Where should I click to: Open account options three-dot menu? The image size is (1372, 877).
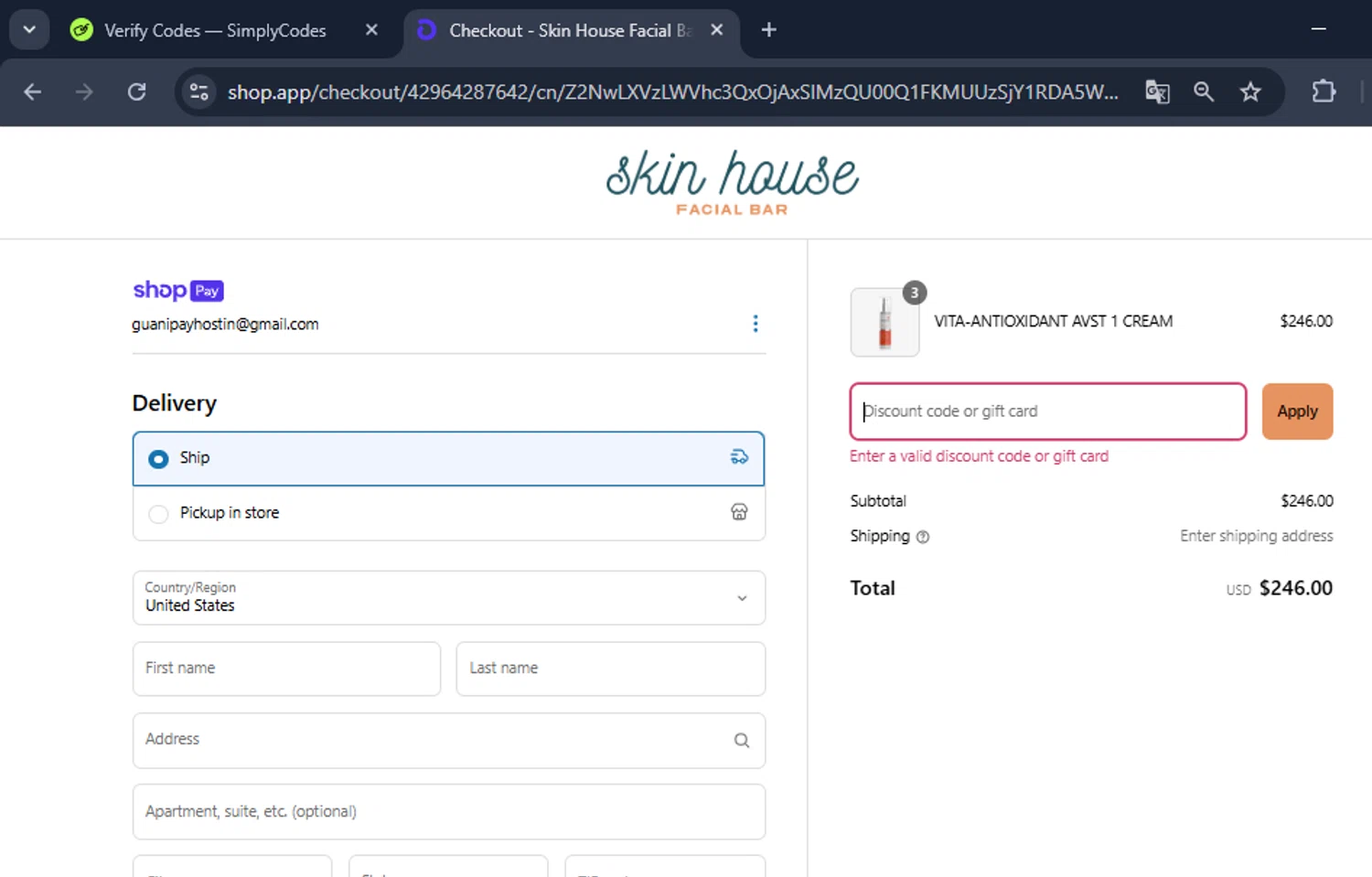point(756,324)
